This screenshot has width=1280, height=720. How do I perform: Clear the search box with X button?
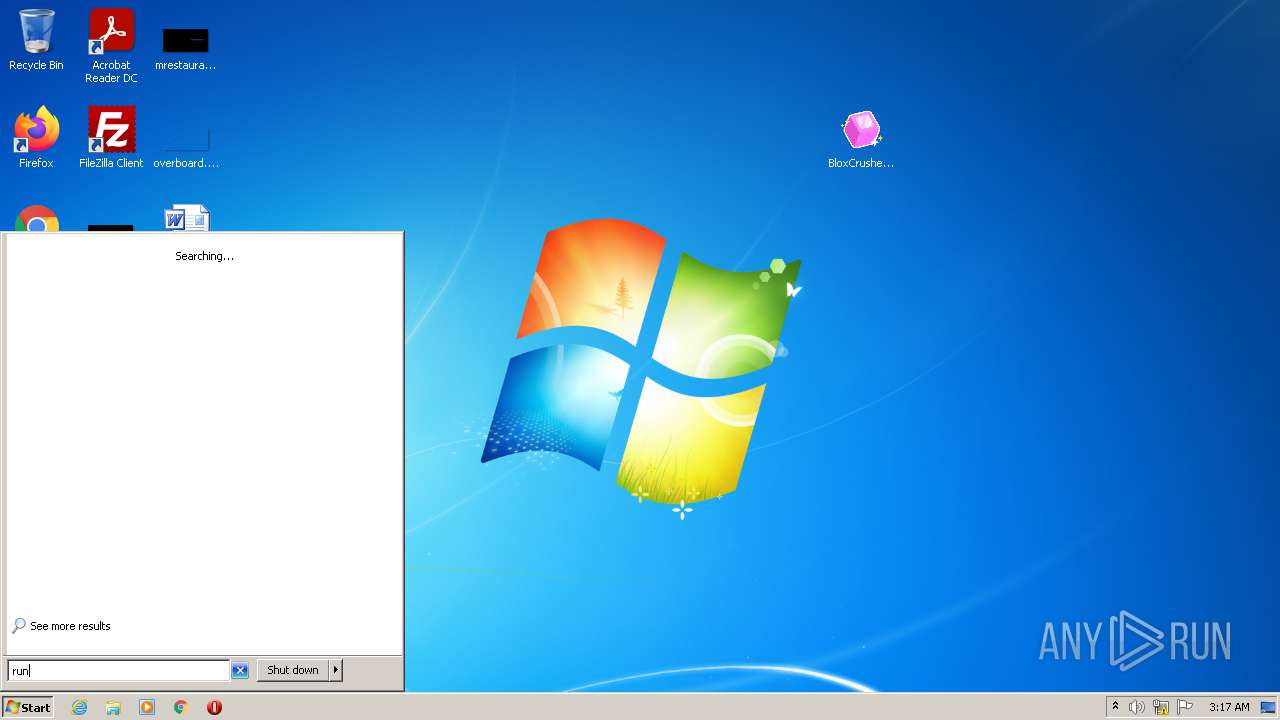click(x=240, y=670)
